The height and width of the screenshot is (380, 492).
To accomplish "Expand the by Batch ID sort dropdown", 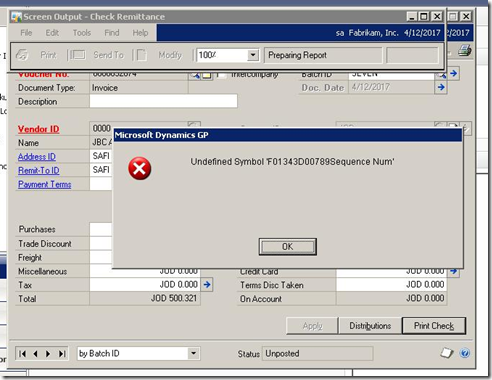I will pyautogui.click(x=193, y=353).
